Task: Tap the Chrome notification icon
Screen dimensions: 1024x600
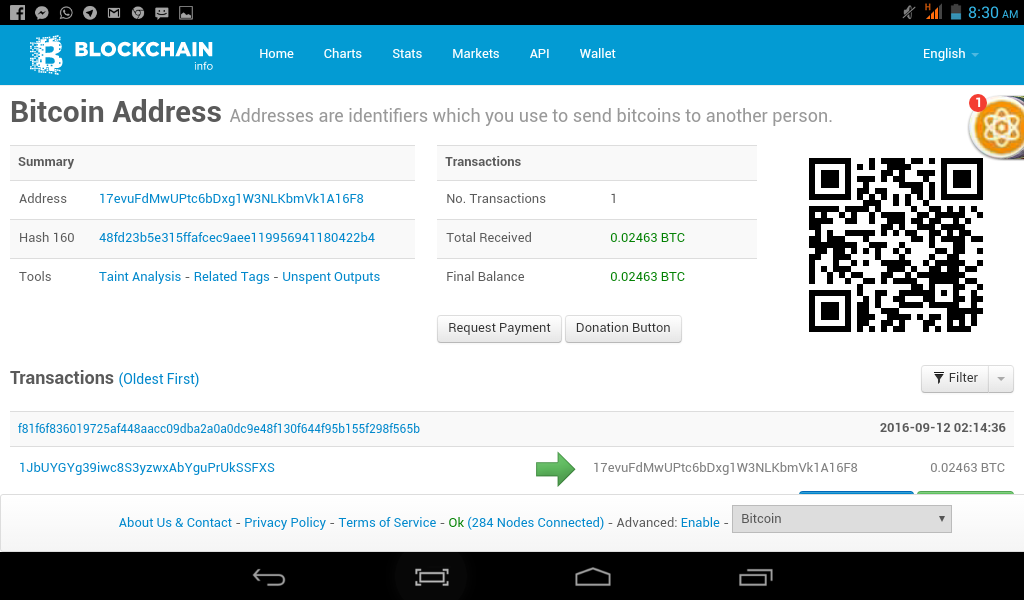Action: [x=138, y=12]
